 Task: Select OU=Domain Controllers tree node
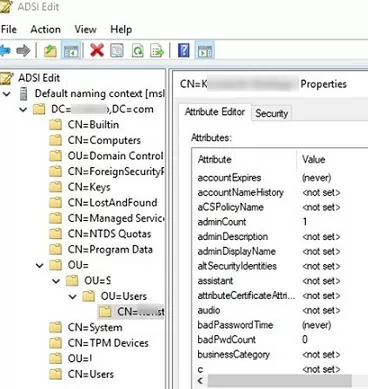coord(115,156)
